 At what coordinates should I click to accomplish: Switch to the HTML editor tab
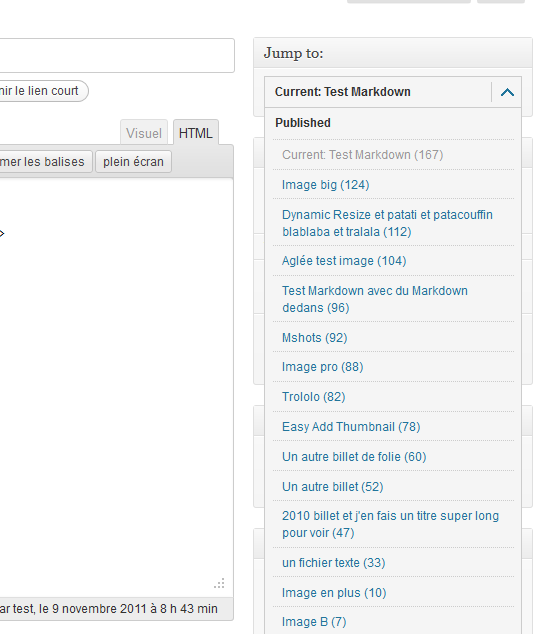click(196, 133)
